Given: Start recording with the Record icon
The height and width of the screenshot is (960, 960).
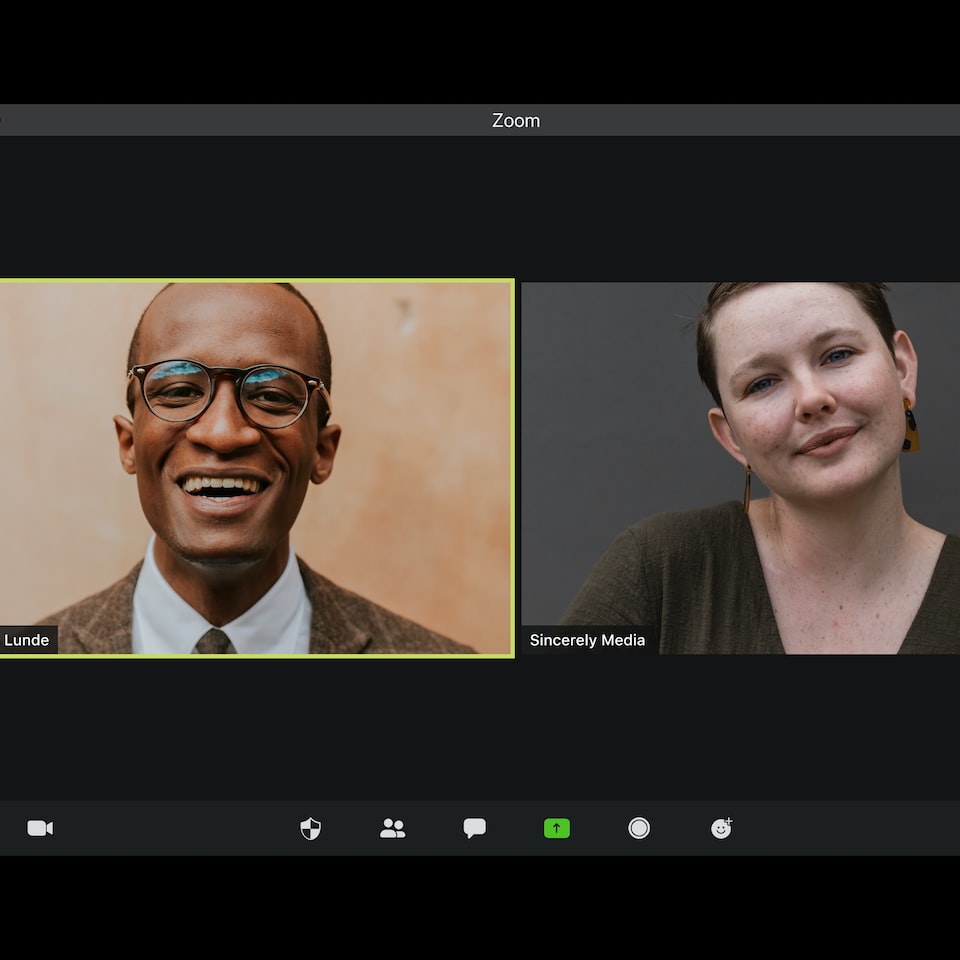Looking at the screenshot, I should pos(639,828).
